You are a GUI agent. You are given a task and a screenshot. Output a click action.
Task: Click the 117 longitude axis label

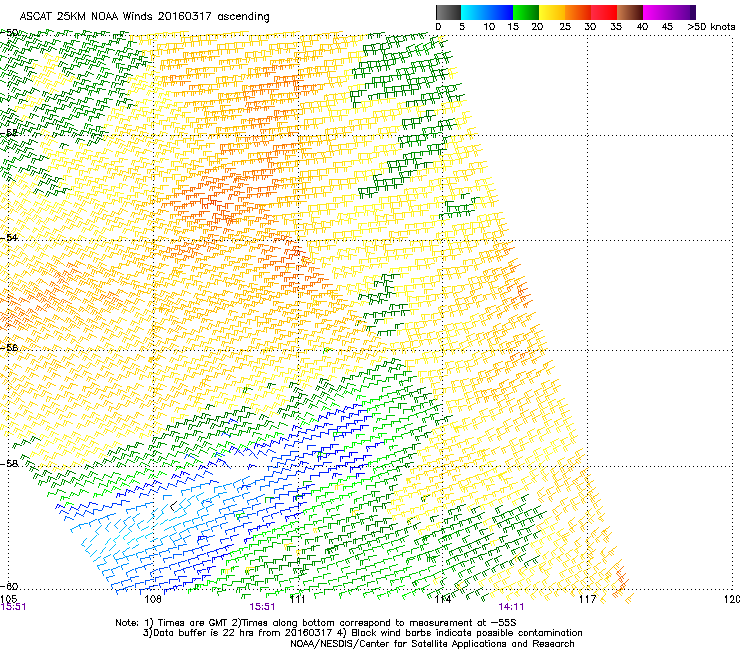(588, 599)
